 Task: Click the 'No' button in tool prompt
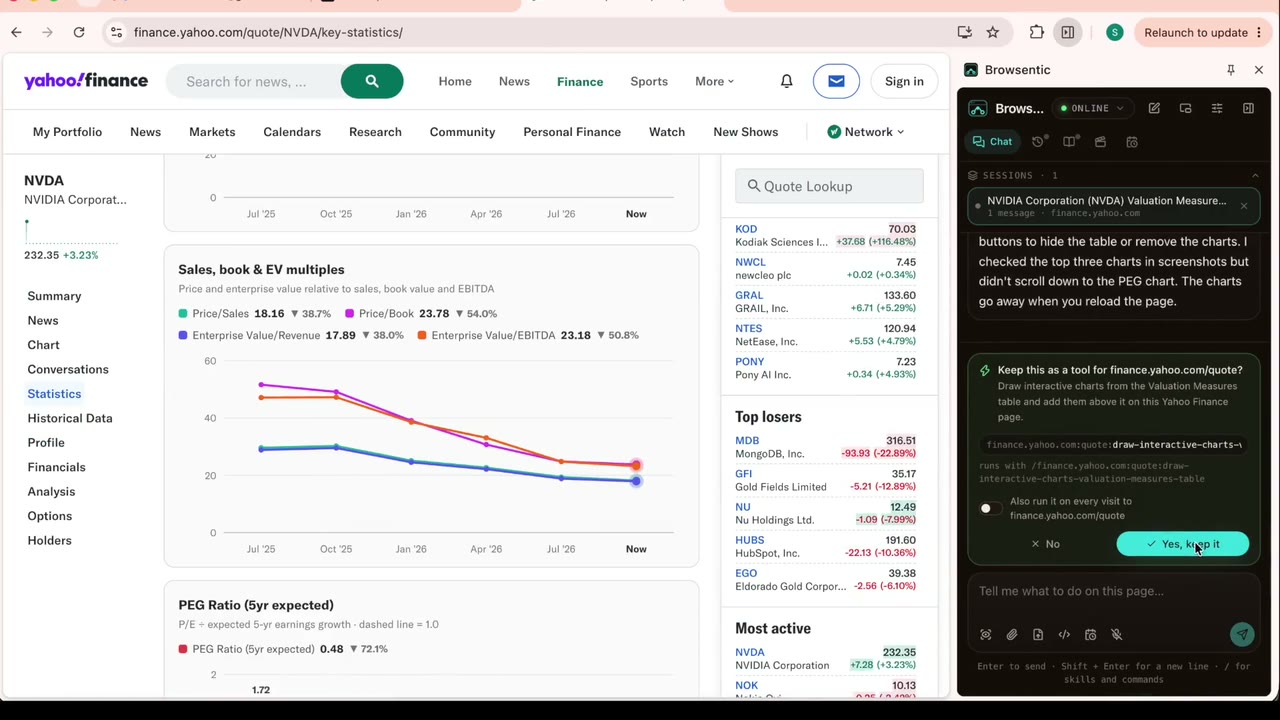[x=1045, y=544]
